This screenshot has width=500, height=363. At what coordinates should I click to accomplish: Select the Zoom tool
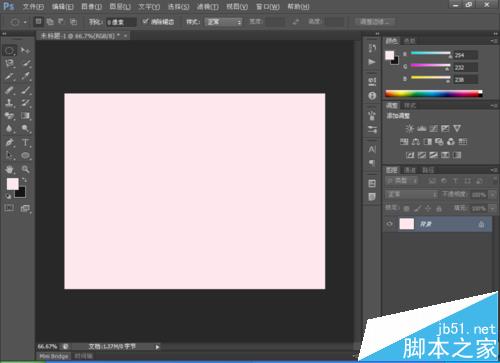[x=25, y=169]
